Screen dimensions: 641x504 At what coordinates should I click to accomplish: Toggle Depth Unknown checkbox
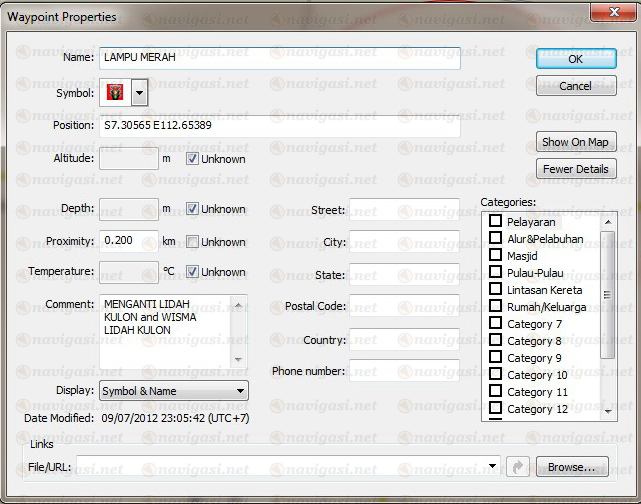192,209
